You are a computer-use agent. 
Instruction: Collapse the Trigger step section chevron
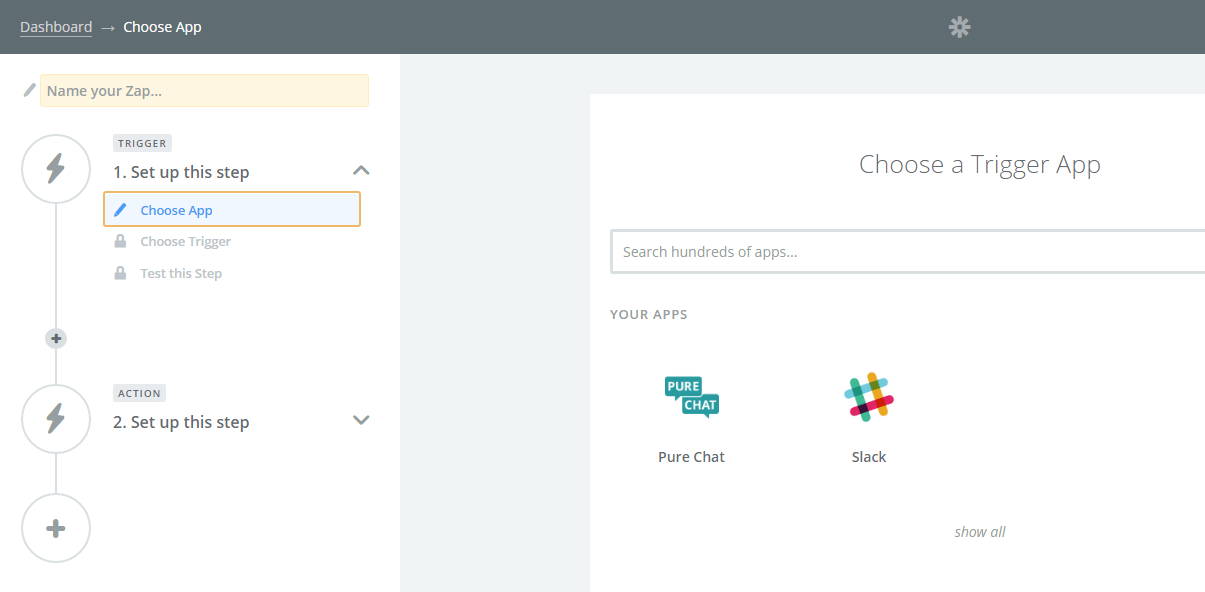tap(361, 171)
